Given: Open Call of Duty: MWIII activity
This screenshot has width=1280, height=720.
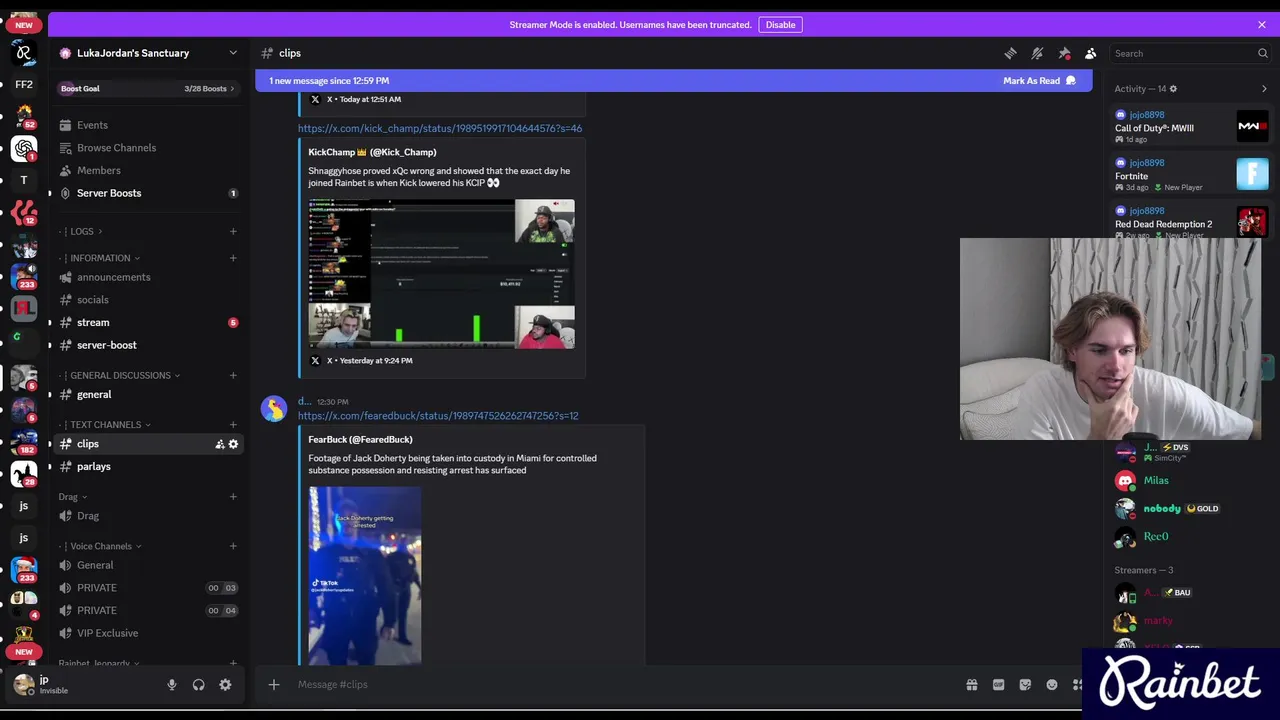Looking at the screenshot, I should pyautogui.click(x=1191, y=127).
